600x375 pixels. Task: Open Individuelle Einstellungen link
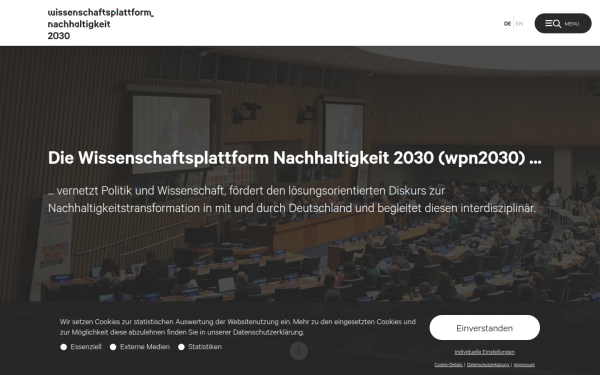[484, 352]
